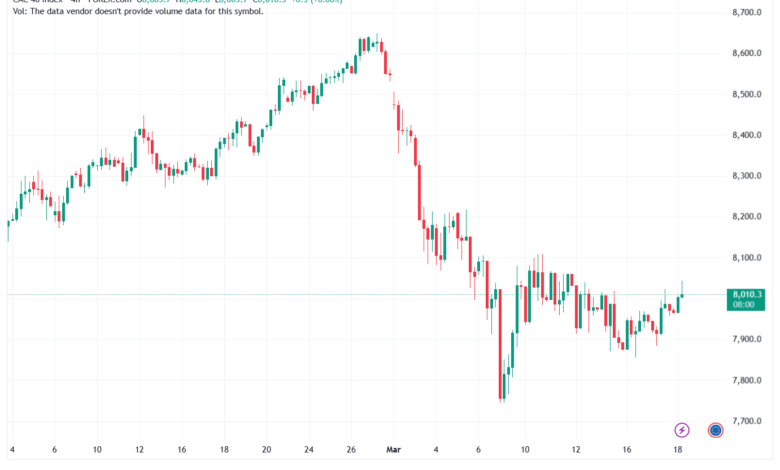Click the purple lightning bolt event icon
Image resolution: width=780 pixels, height=470 pixels.
point(682,430)
